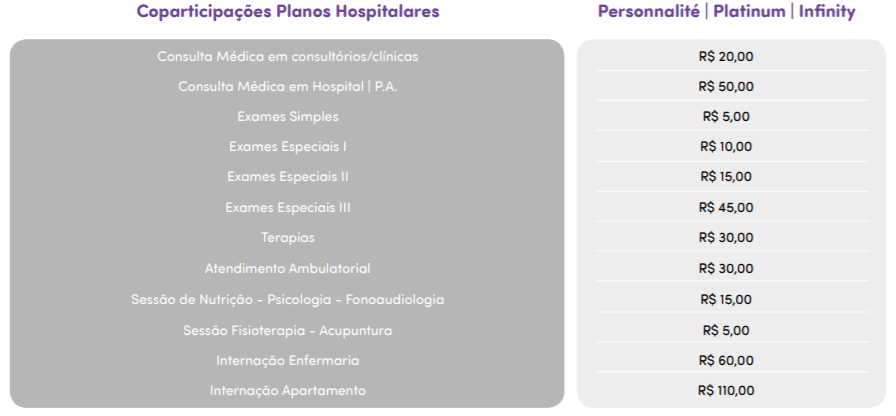Select the Consulta Médica em consultórios/clínicas row label
This screenshot has width=896, height=416.
pyautogui.click(x=287, y=56)
